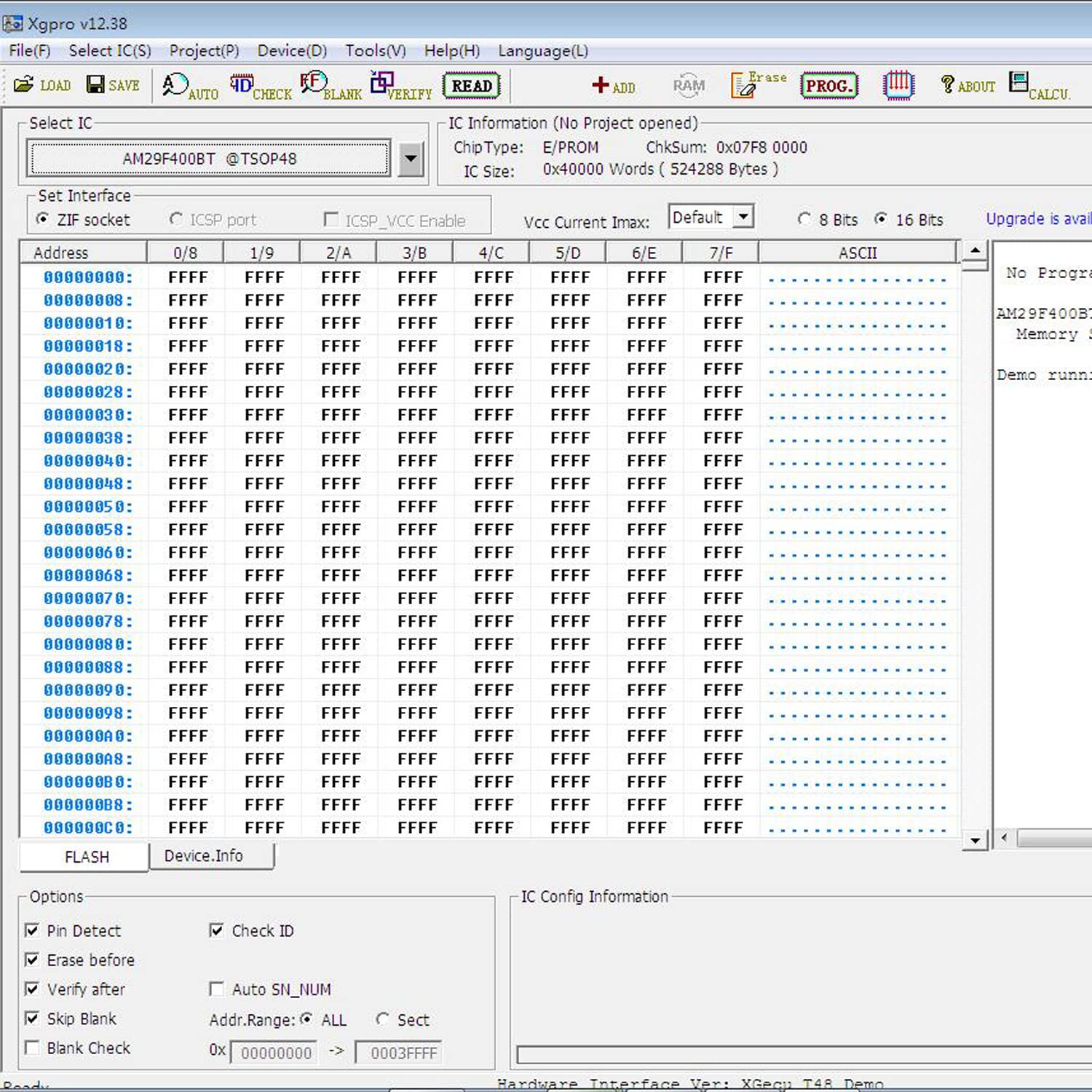1092x1092 pixels.
Task: Click the SAVE disk toolbar icon
Action: [112, 85]
